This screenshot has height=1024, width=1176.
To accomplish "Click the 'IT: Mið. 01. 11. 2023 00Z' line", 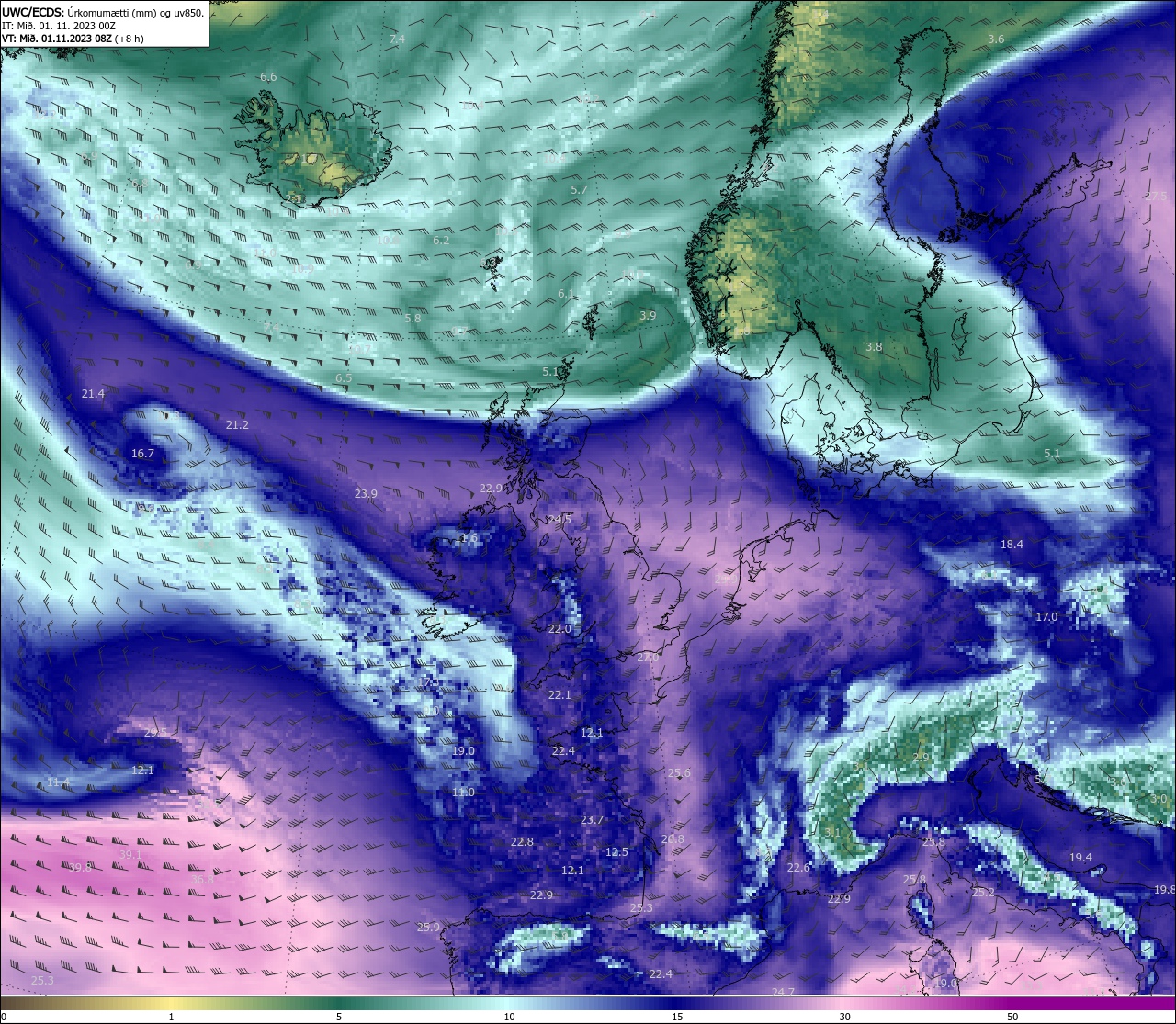I will 58,26.
